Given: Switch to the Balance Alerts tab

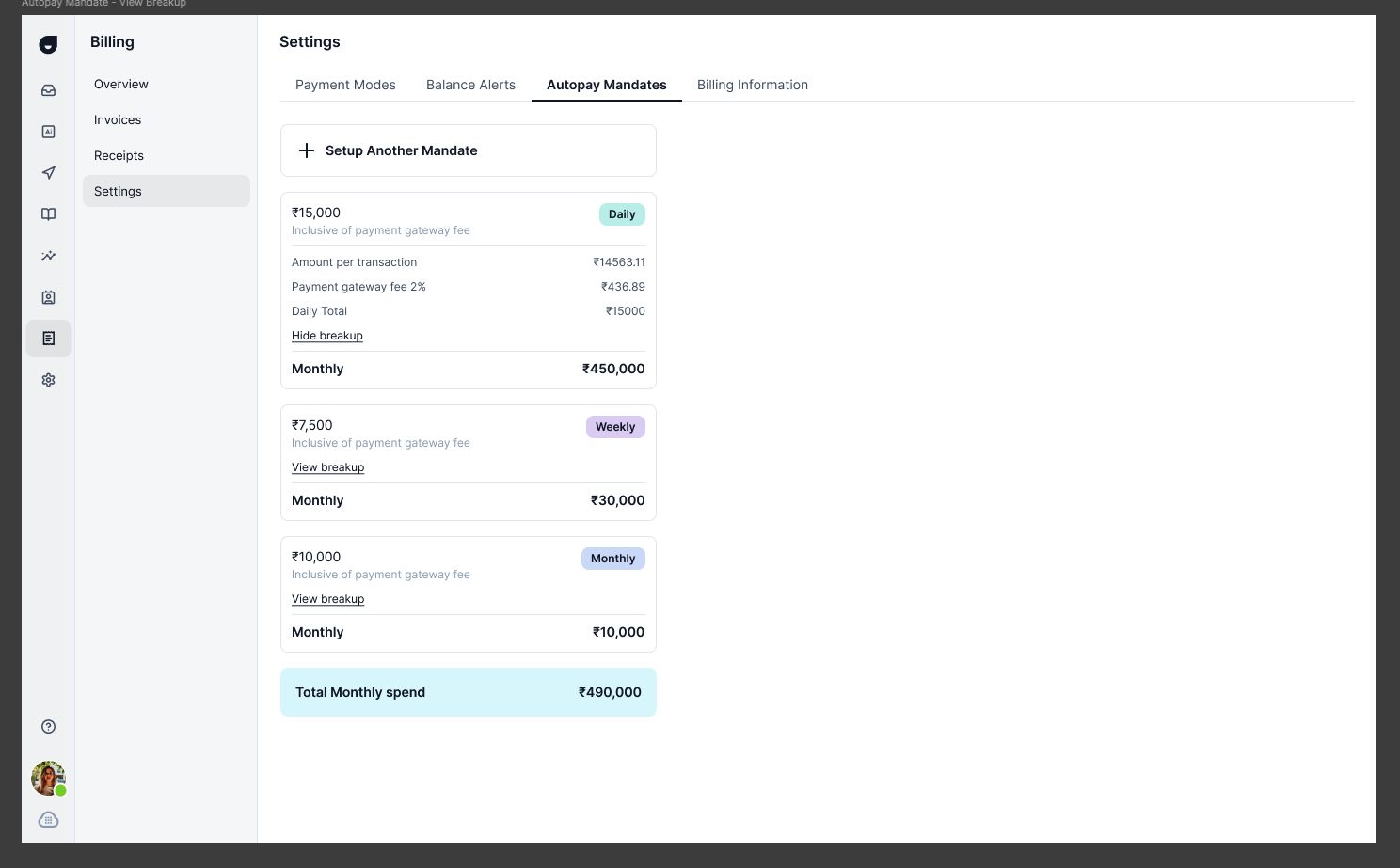Looking at the screenshot, I should click(x=471, y=85).
